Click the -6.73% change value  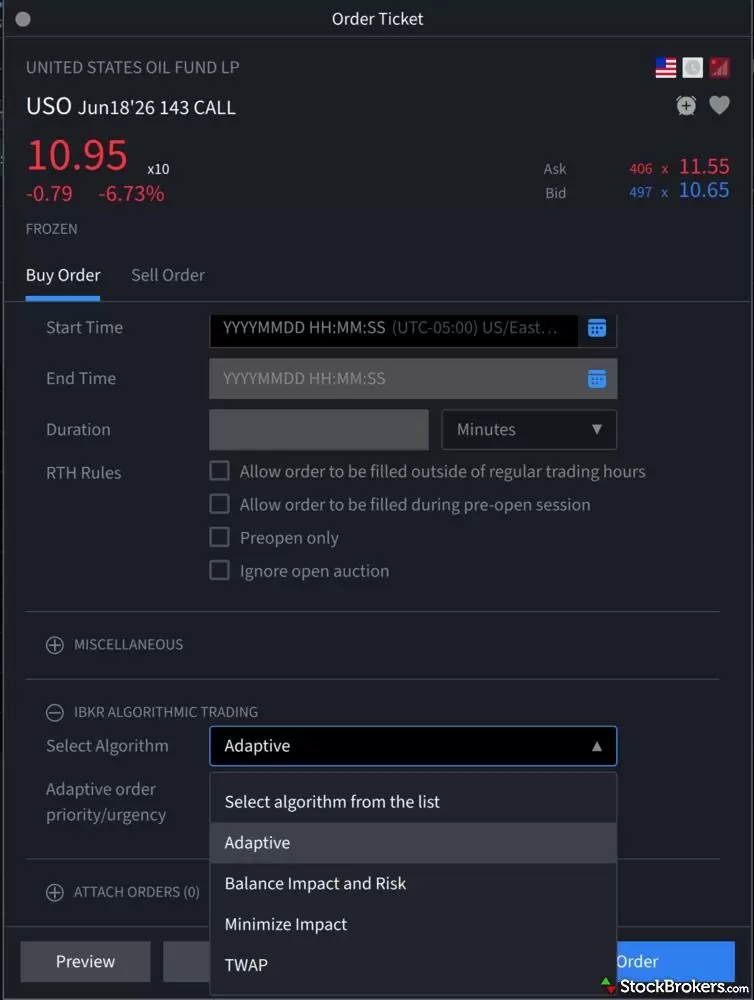[x=131, y=193]
